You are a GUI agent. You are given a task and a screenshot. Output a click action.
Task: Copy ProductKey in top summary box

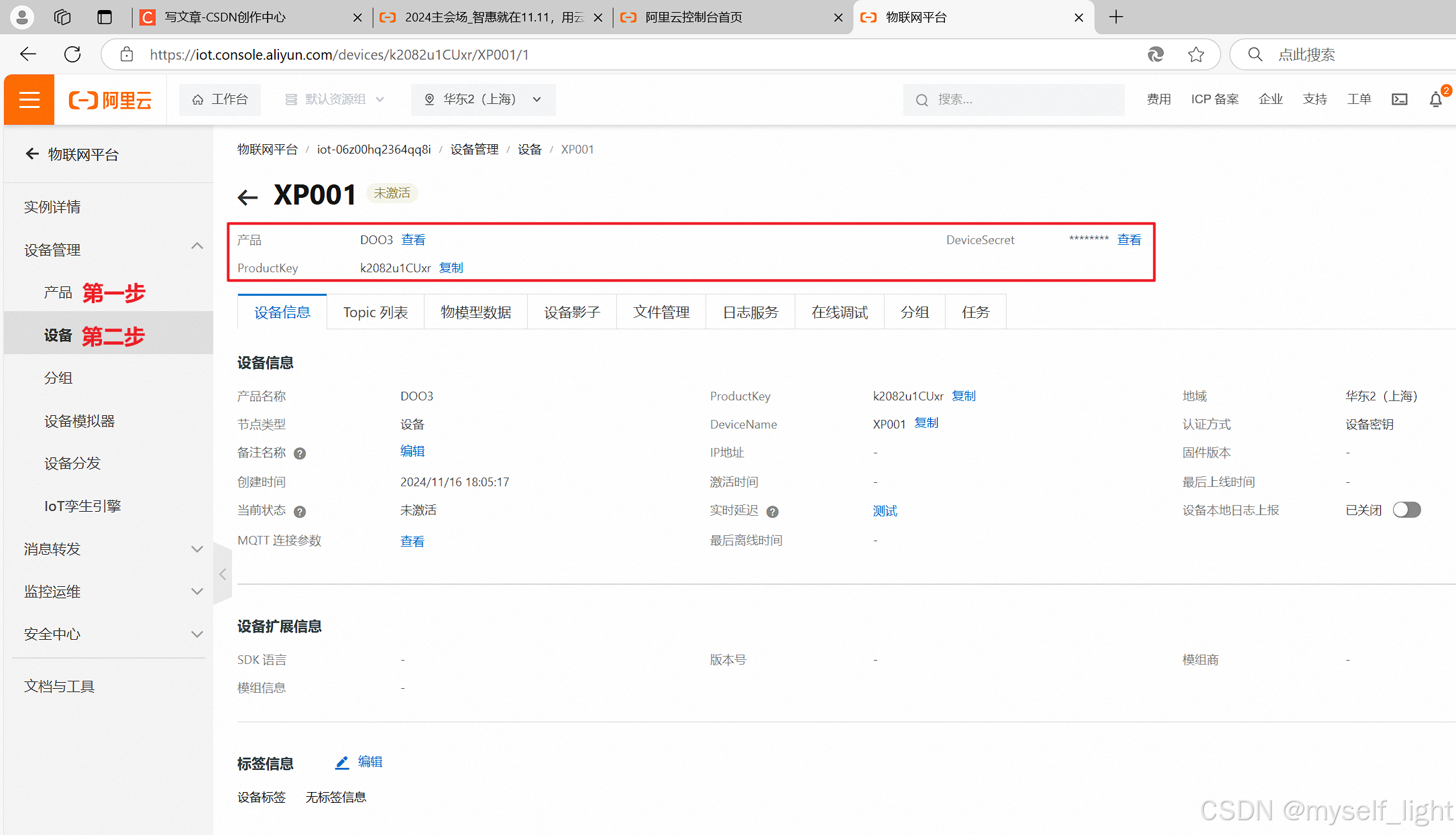tap(451, 268)
